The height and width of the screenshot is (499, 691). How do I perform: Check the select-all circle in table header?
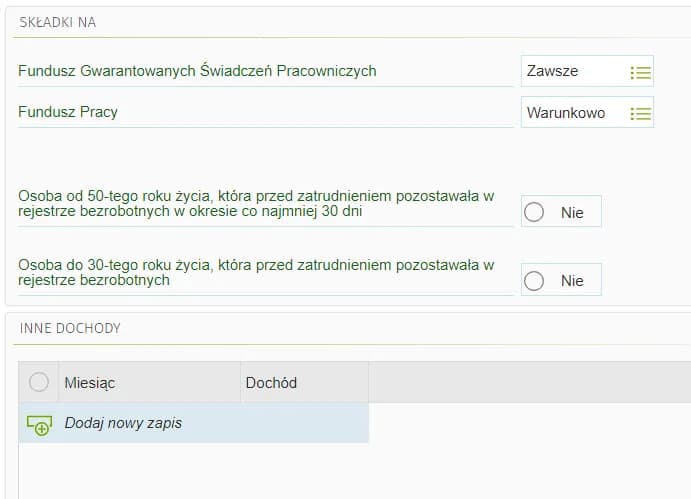pyautogui.click(x=39, y=382)
